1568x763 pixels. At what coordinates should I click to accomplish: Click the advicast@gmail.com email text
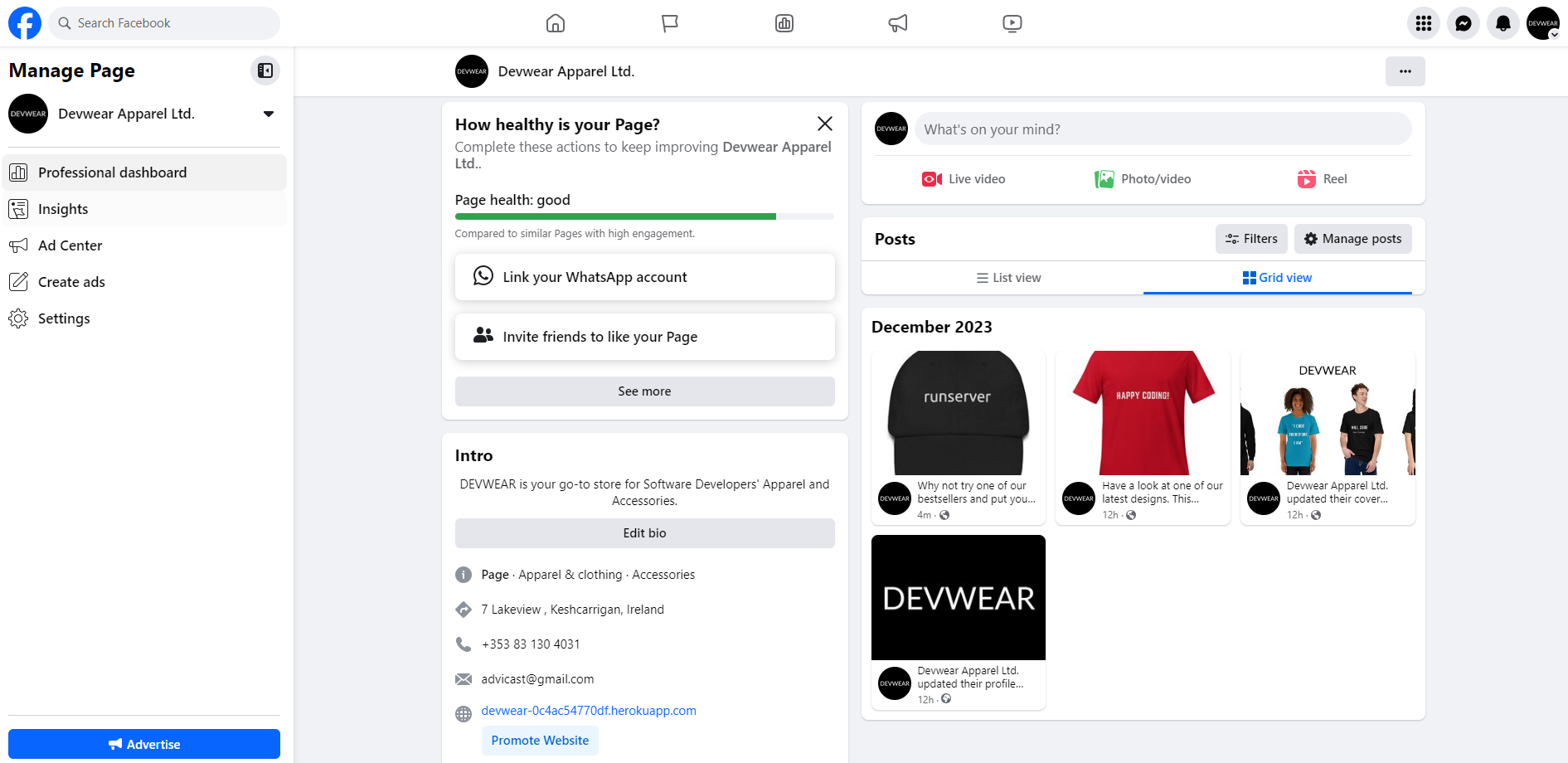pos(537,679)
